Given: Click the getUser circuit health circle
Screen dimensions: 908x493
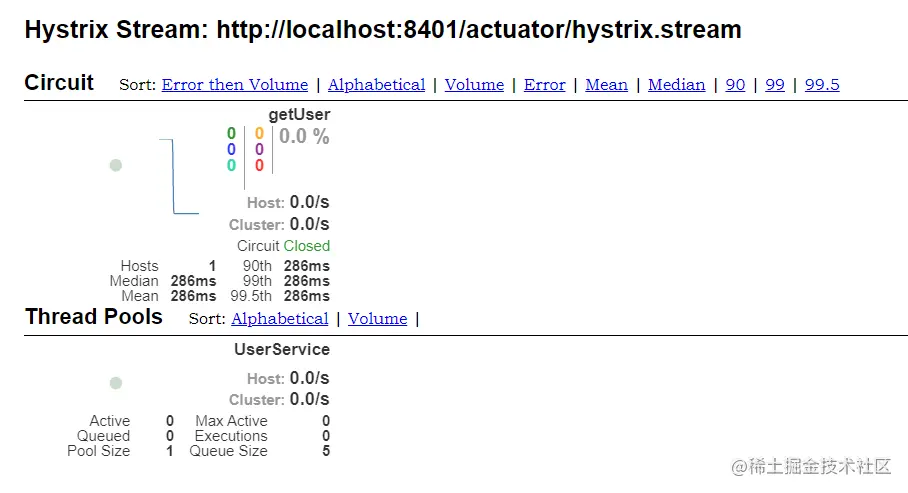Looking at the screenshot, I should click(116, 165).
